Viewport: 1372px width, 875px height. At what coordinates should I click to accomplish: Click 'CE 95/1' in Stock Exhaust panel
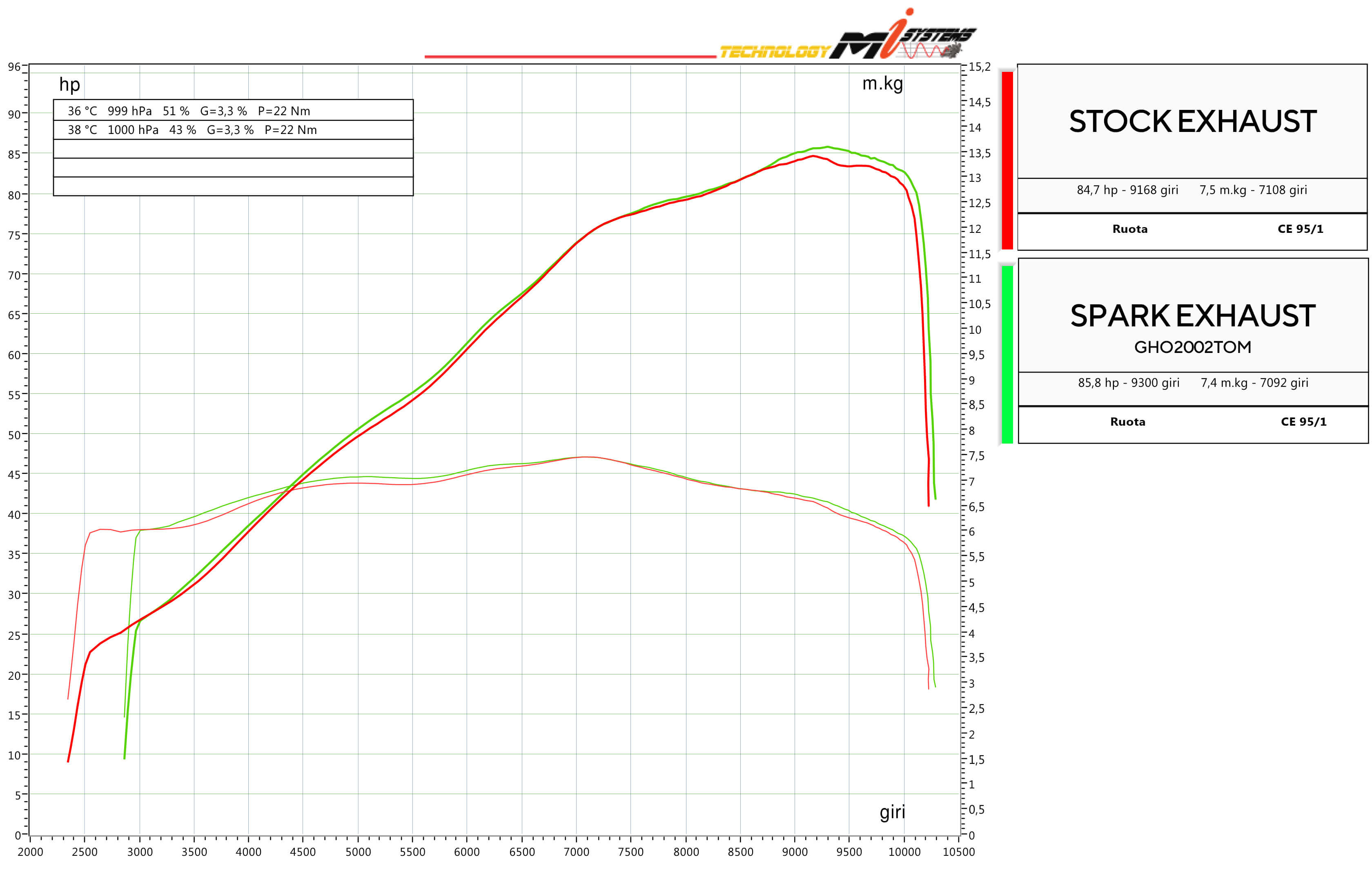click(x=1300, y=229)
